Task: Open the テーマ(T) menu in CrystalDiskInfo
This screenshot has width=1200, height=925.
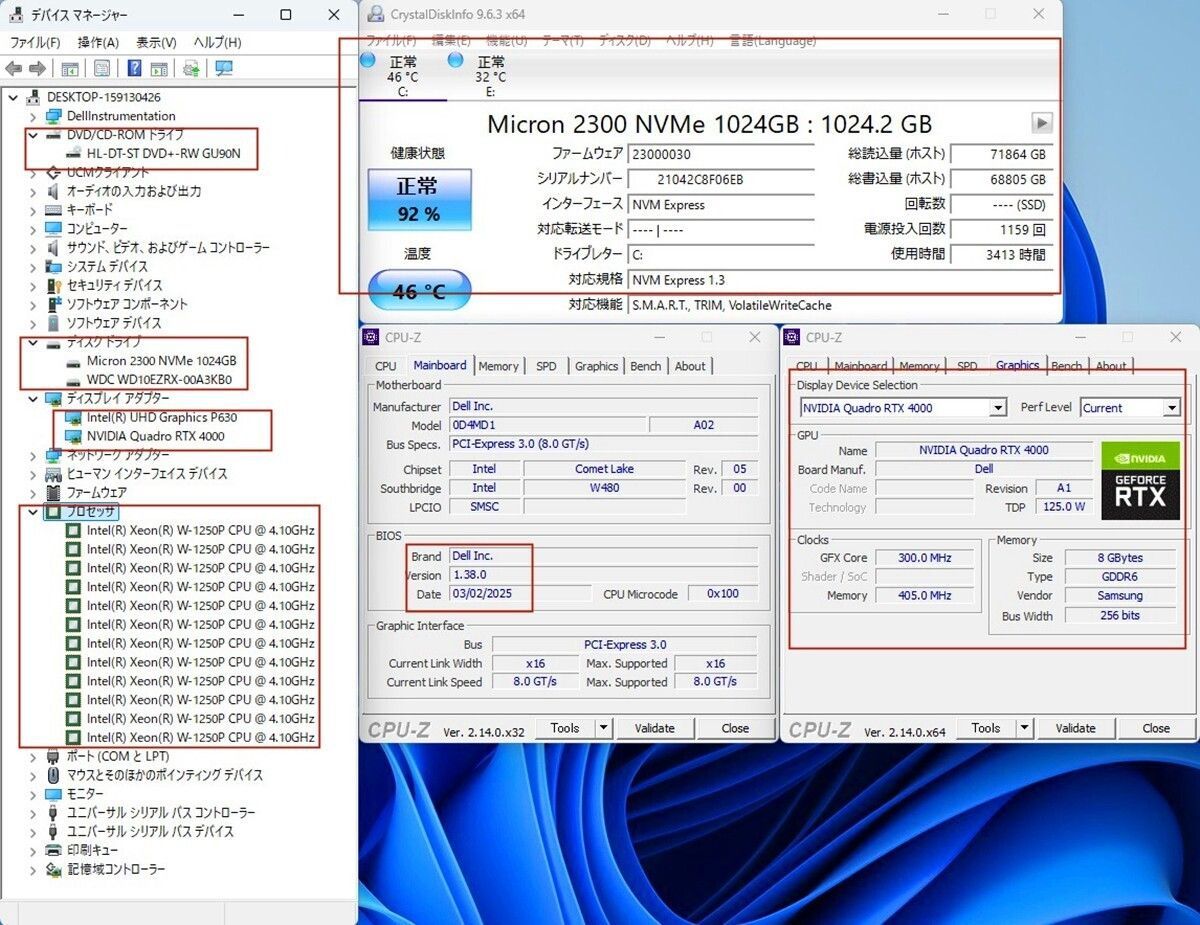Action: tap(563, 41)
